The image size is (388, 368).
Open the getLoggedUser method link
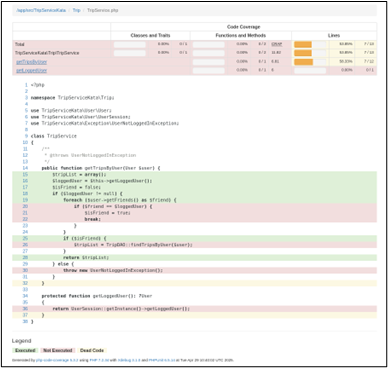pyautogui.click(x=32, y=71)
